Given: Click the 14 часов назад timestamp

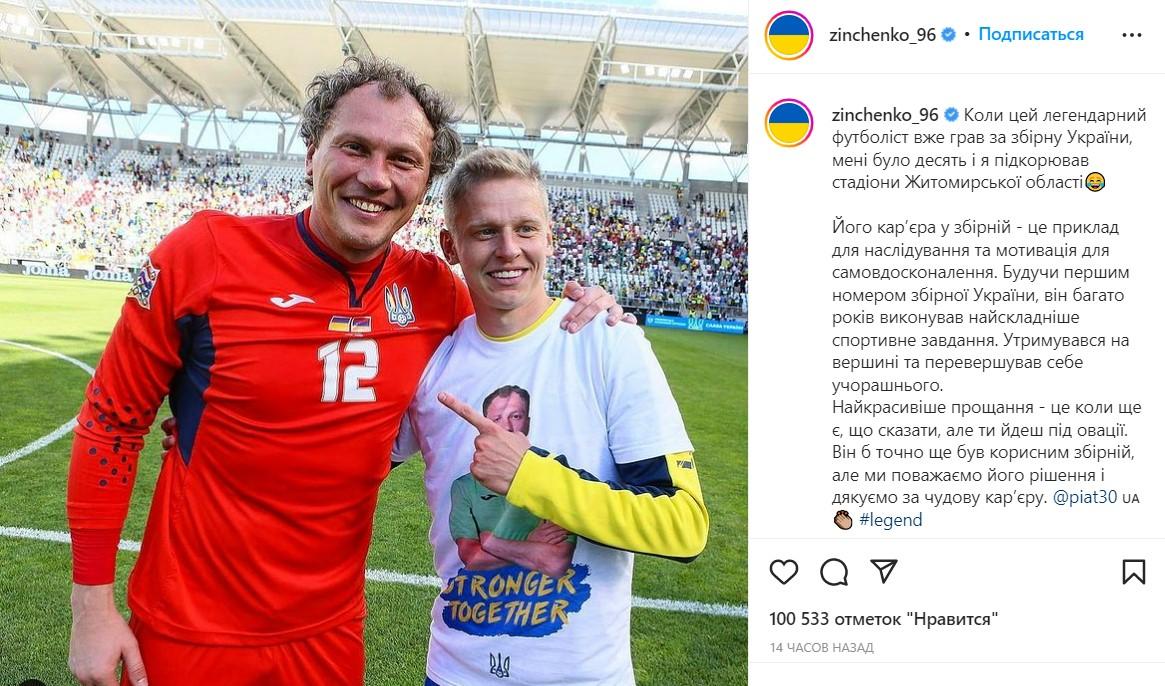Looking at the screenshot, I should pos(822,647).
